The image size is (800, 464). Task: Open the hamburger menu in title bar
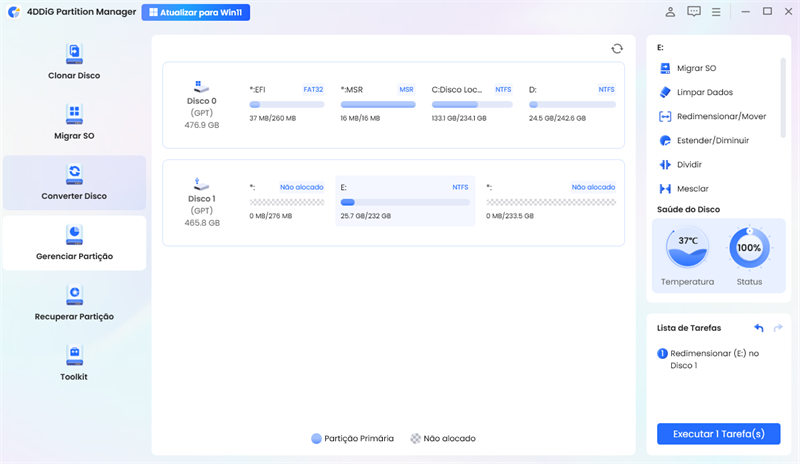pyautogui.click(x=716, y=12)
